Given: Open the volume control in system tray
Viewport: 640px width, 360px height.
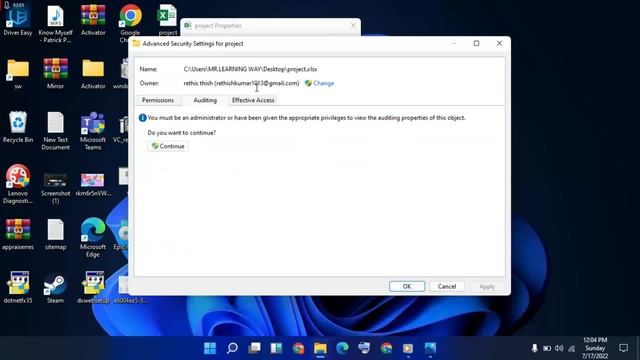Looking at the screenshot, I should [559, 348].
